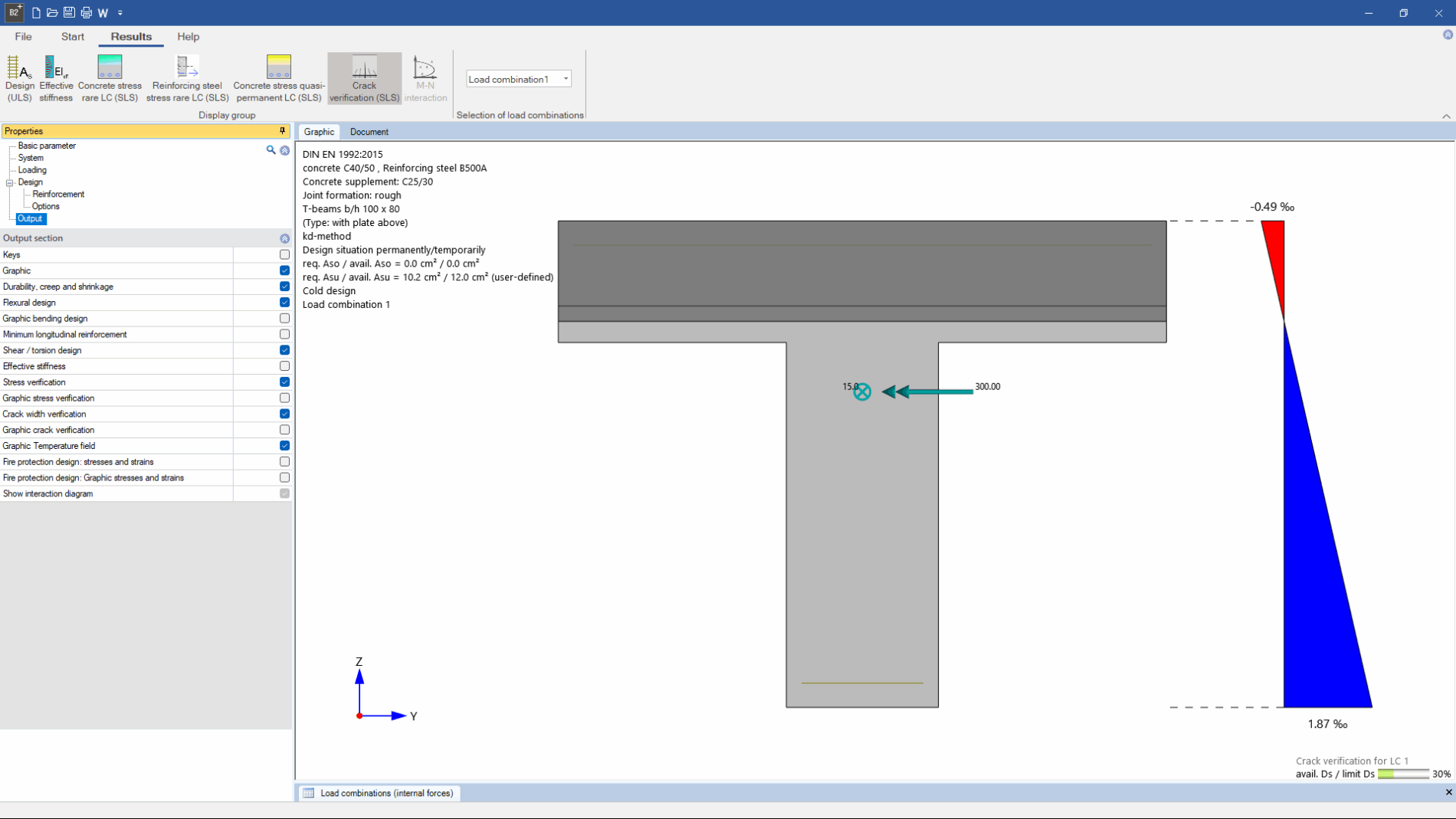Select the Reinforcement tree item
This screenshot has width=1456, height=819.
pyautogui.click(x=57, y=194)
